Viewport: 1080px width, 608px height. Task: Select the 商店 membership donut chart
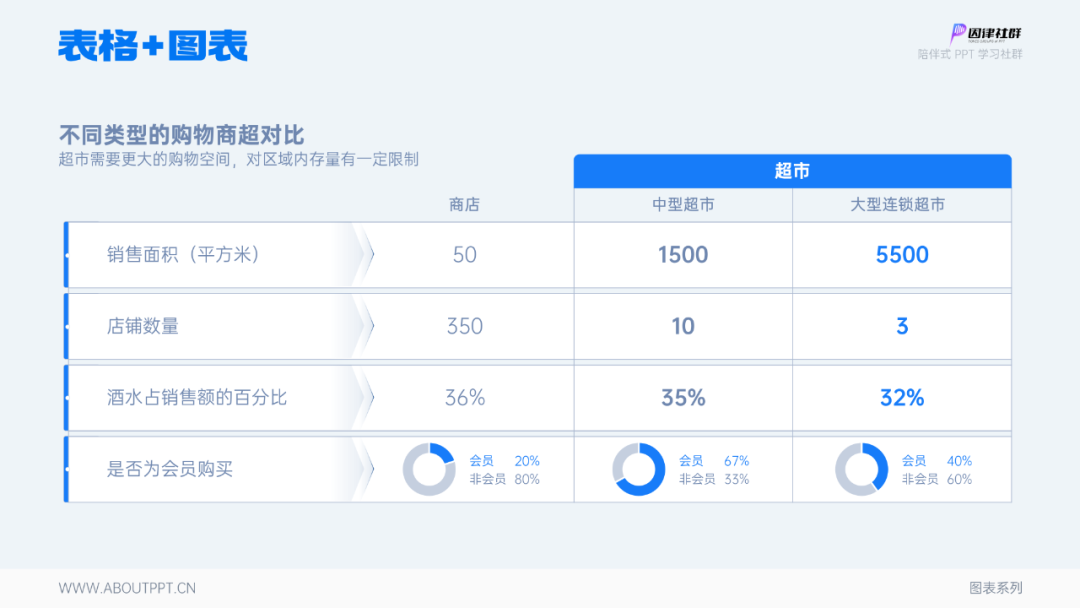(429, 470)
